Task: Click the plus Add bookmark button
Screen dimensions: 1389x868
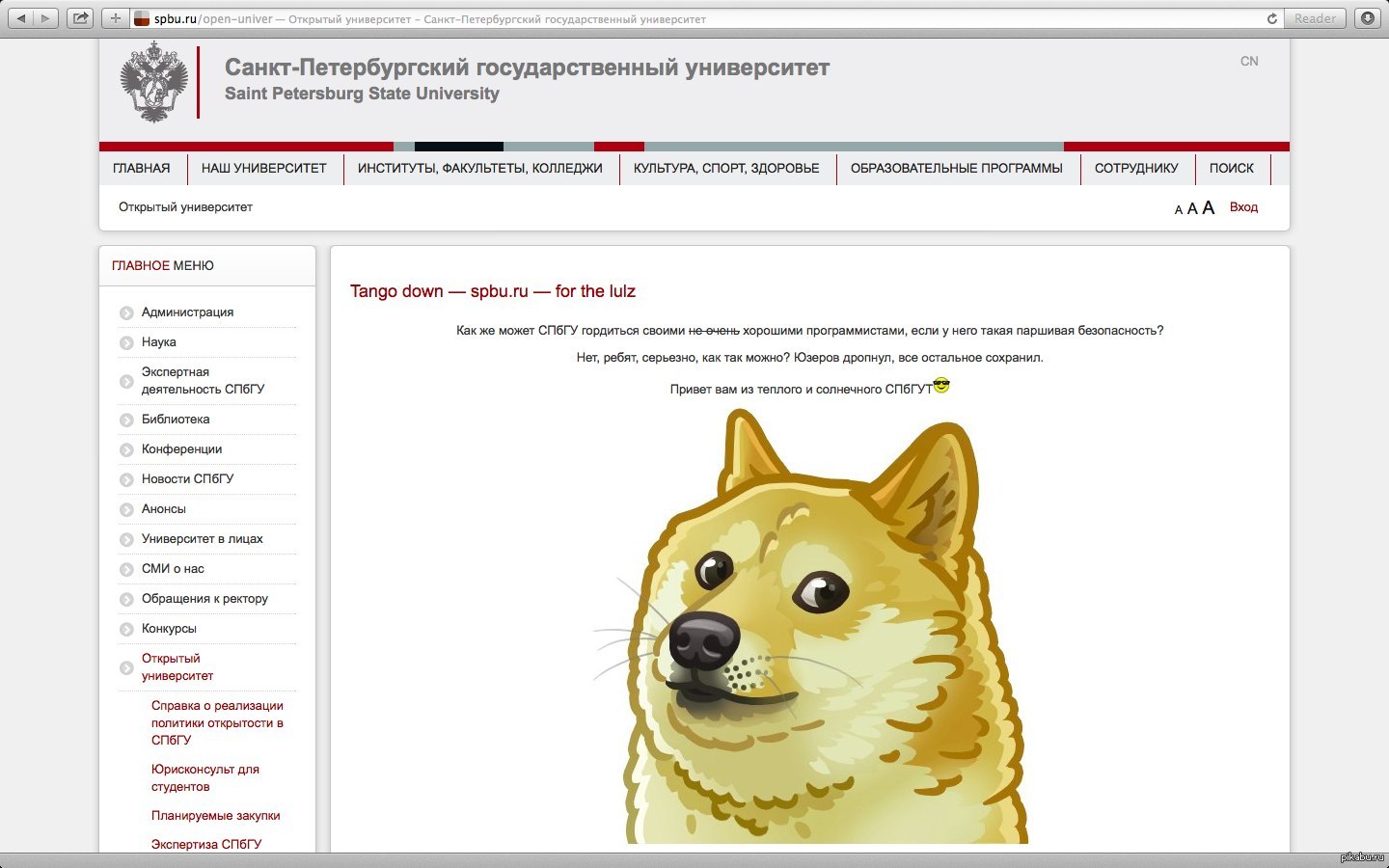Action: click(x=116, y=18)
